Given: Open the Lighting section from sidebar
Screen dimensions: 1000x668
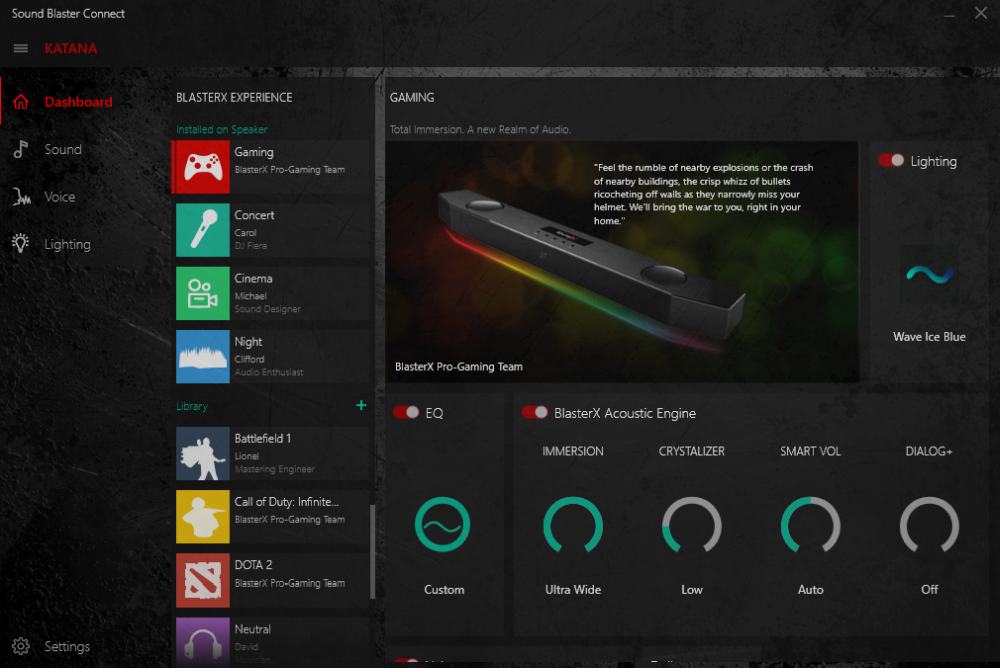Looking at the screenshot, I should click(67, 244).
